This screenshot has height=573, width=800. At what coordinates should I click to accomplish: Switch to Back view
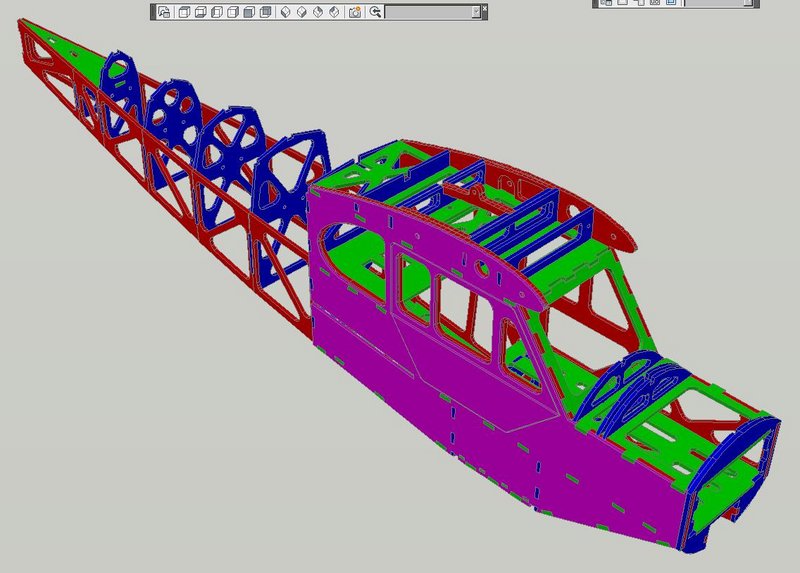pos(266,12)
